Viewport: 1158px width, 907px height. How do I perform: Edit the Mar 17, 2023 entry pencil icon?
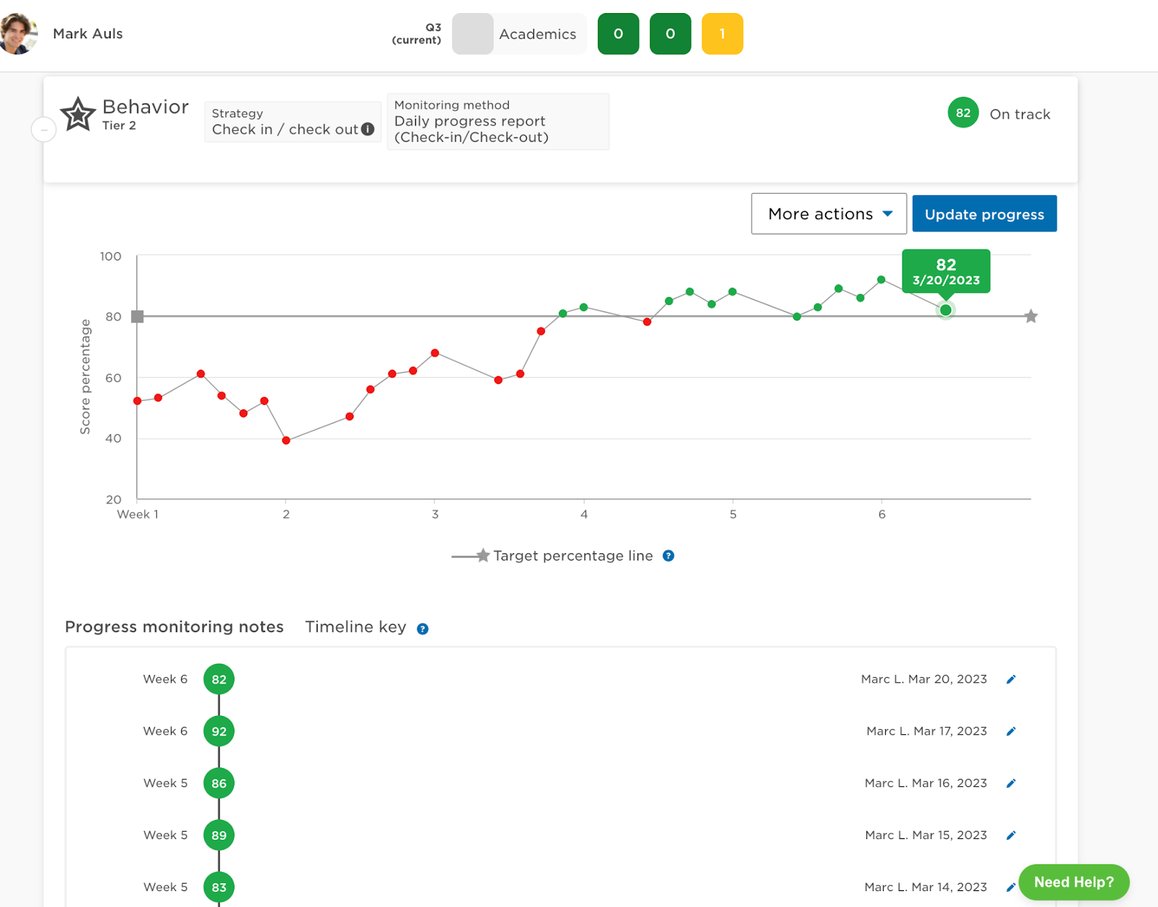click(1010, 732)
